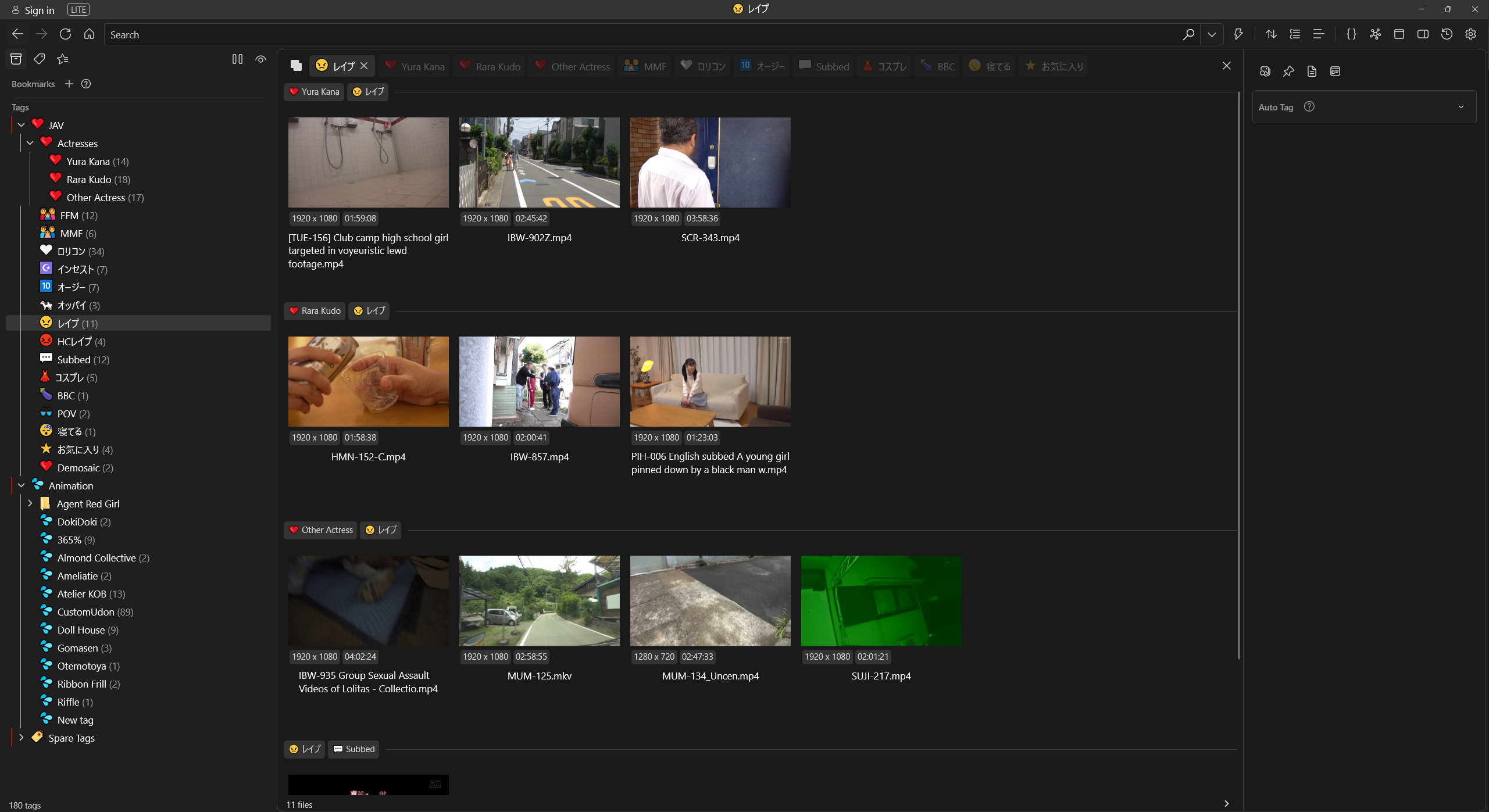
Task: Toggle the side panel layout icon
Action: click(1423, 34)
